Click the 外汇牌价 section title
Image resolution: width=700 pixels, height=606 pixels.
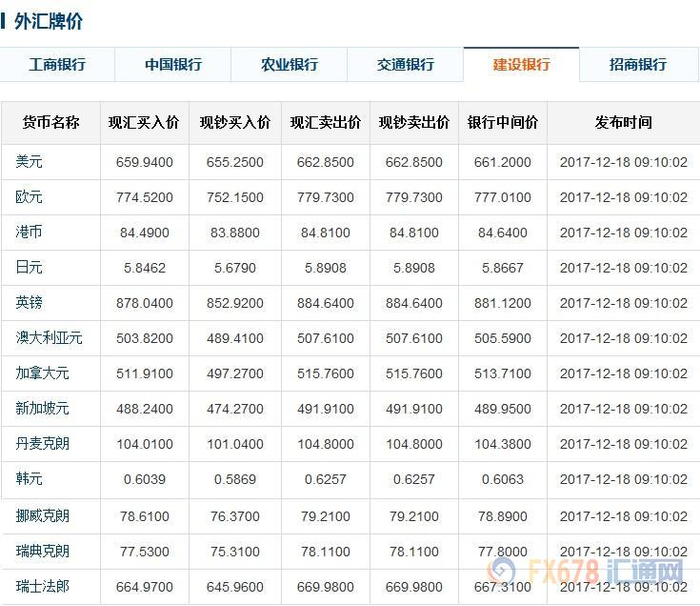(x=48, y=21)
